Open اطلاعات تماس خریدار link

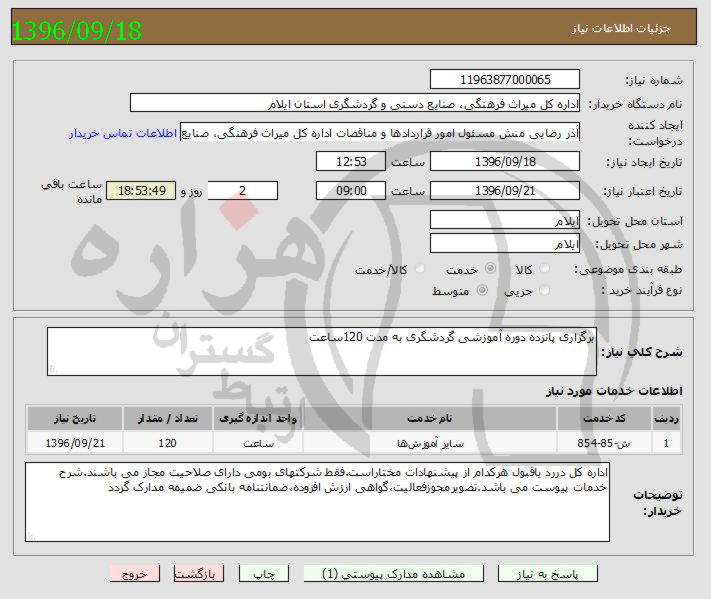123,133
